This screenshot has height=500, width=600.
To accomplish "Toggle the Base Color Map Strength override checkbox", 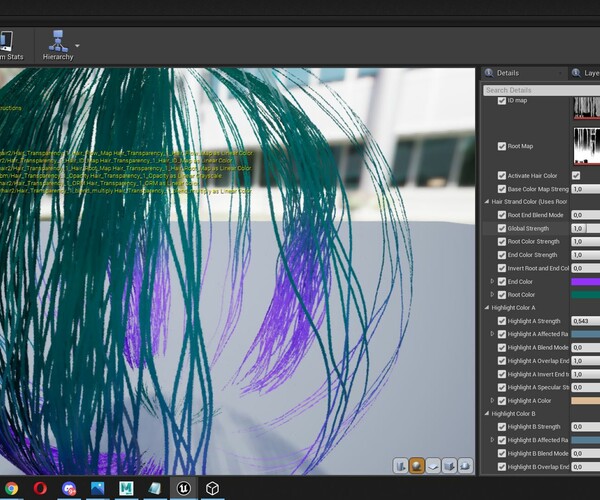I will tap(502, 189).
